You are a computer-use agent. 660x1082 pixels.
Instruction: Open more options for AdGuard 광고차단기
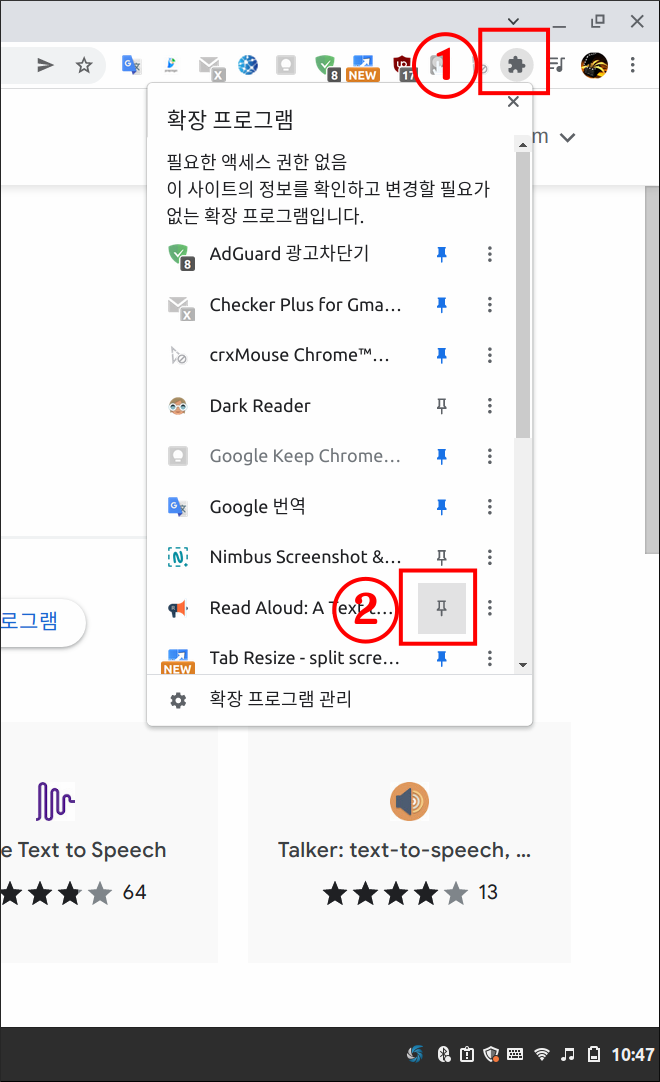click(x=489, y=254)
